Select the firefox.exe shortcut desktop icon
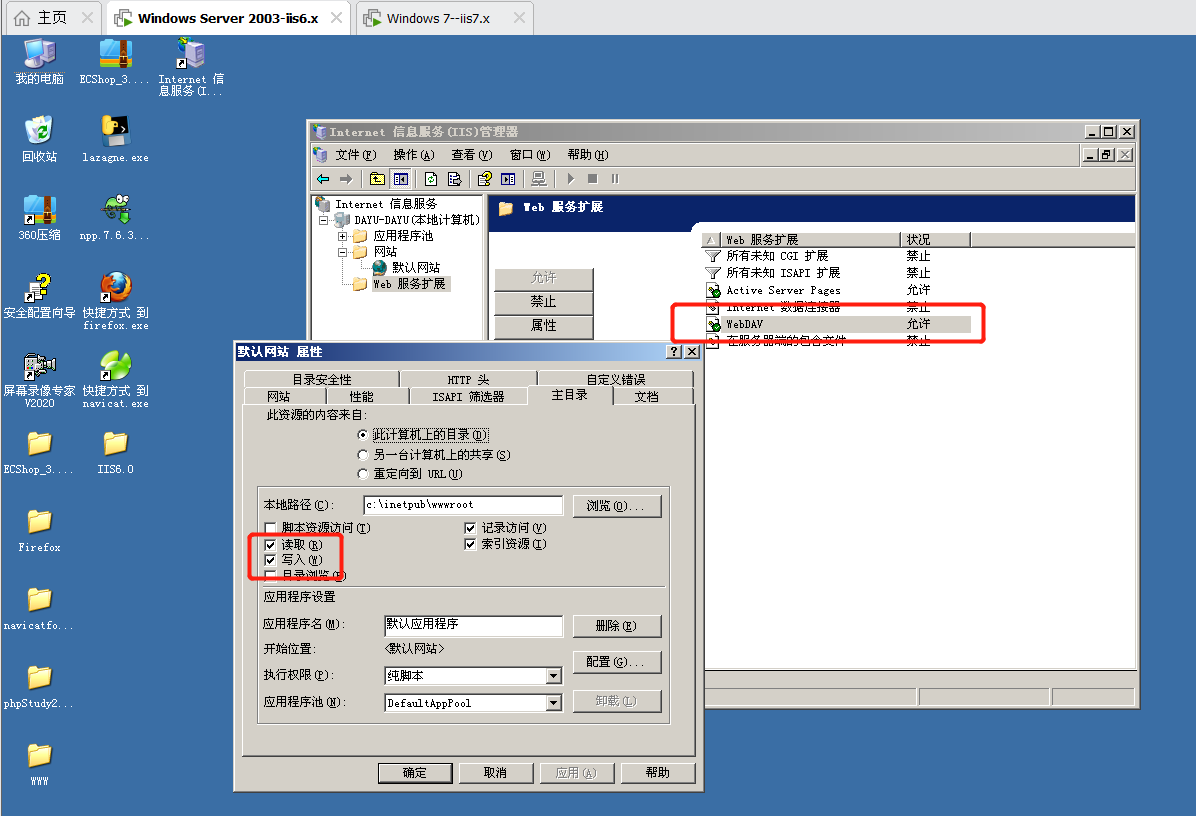The image size is (1196, 816). [116, 300]
